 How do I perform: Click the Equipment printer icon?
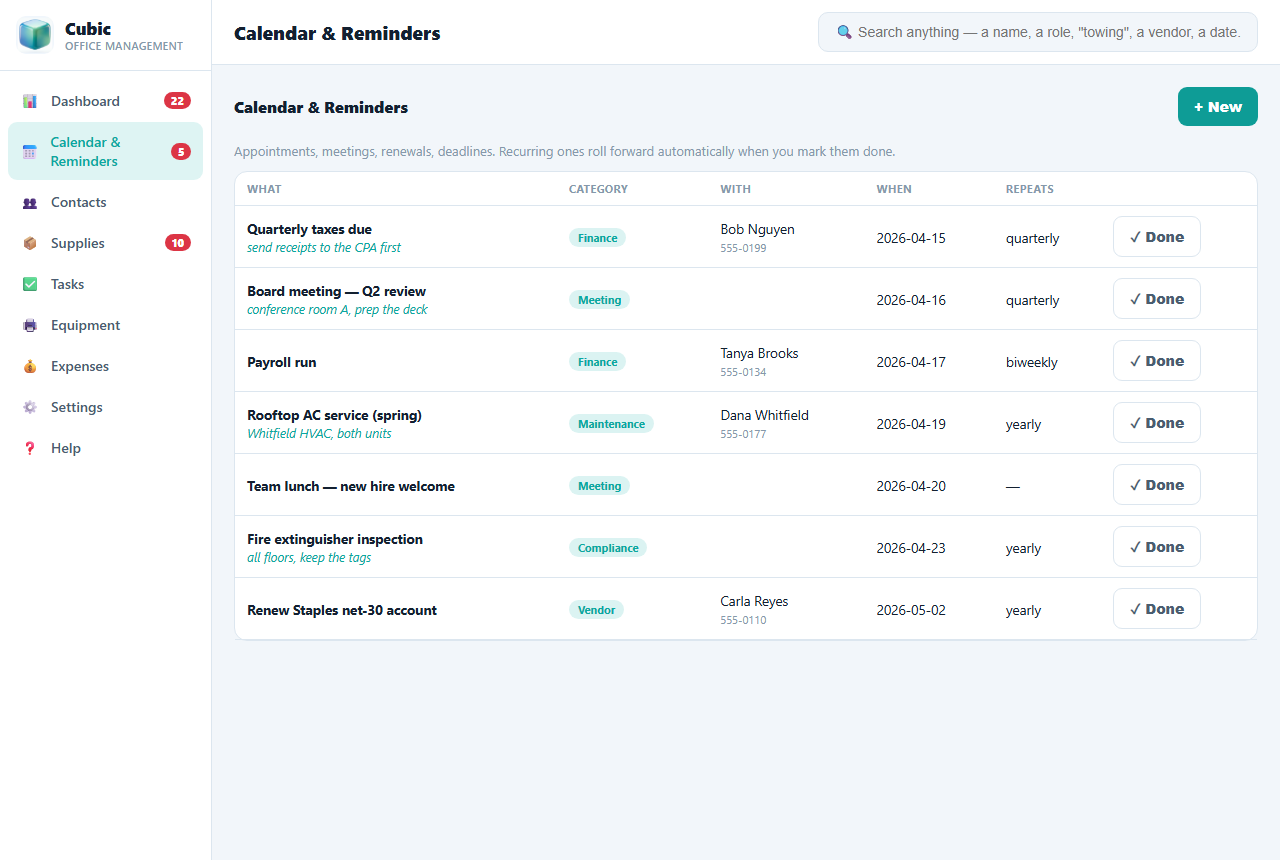click(30, 325)
